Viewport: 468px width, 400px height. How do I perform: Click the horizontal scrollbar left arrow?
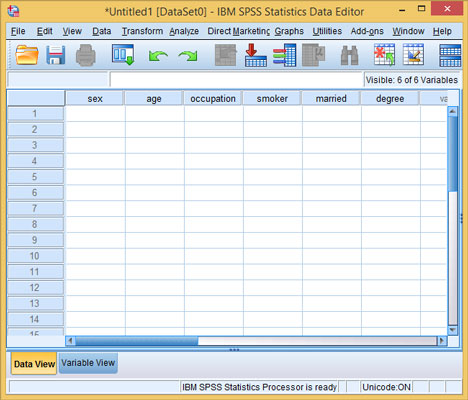pyautogui.click(x=70, y=341)
